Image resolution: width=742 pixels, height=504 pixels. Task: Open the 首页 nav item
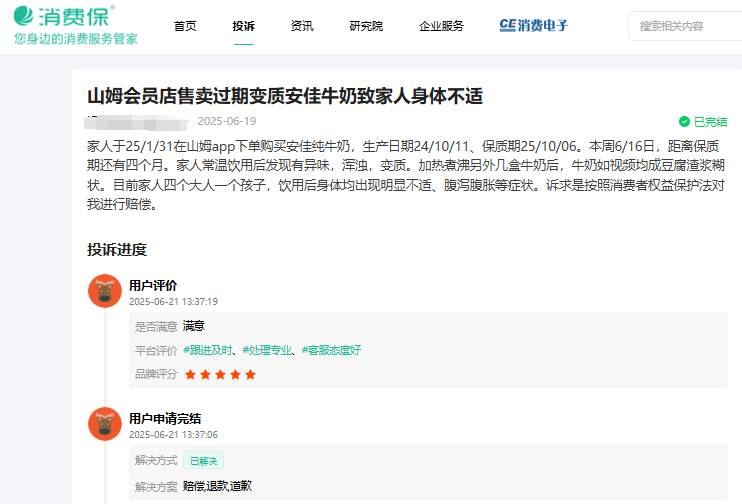(185, 26)
